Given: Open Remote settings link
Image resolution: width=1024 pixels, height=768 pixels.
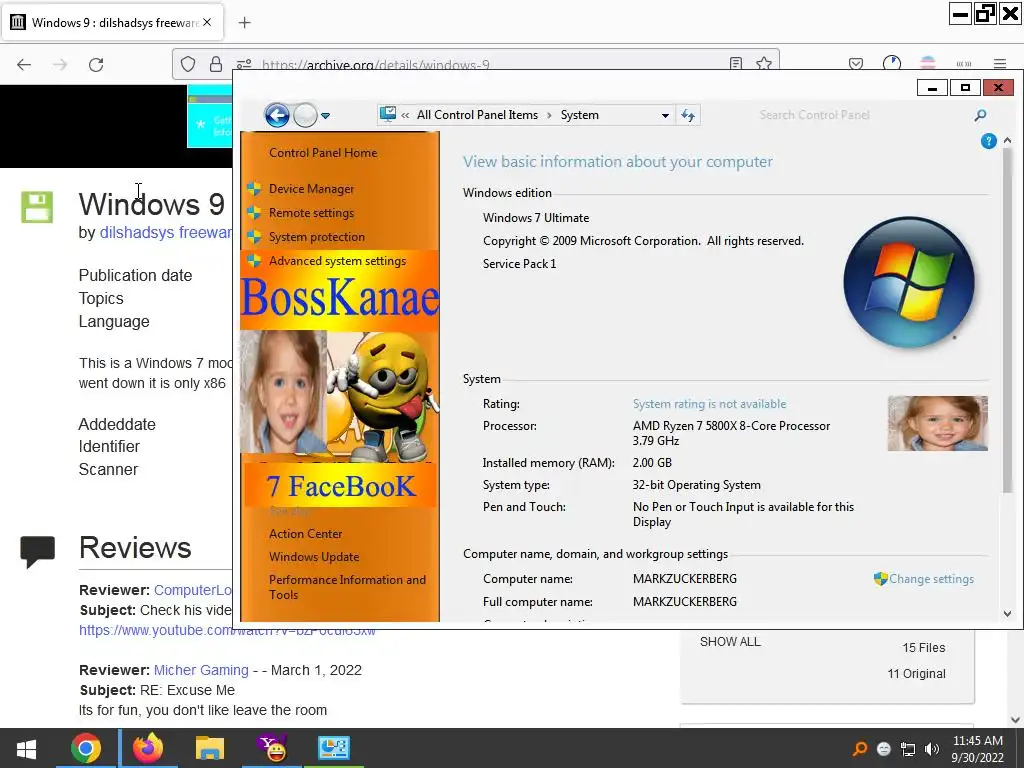Looking at the screenshot, I should point(311,213).
